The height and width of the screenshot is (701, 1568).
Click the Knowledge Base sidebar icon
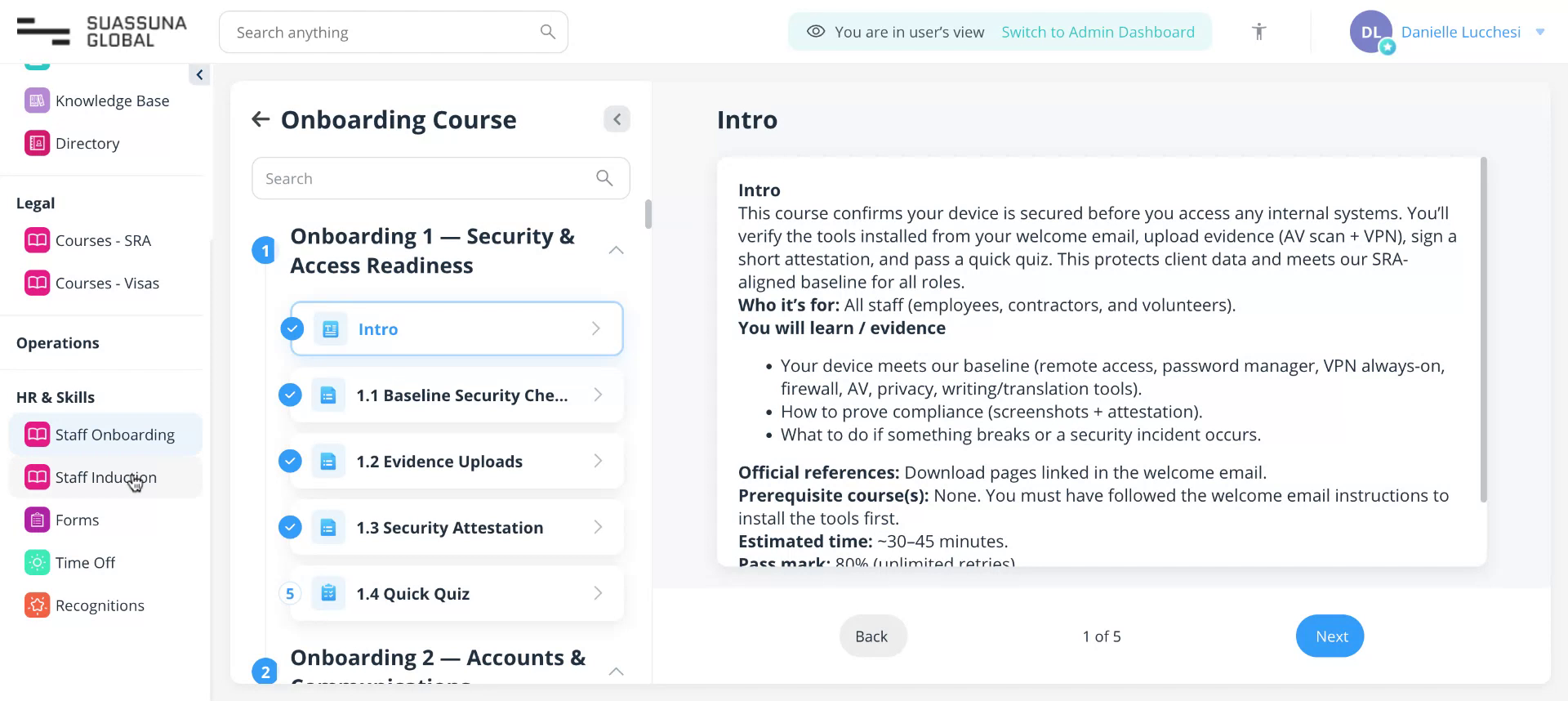pos(37,100)
